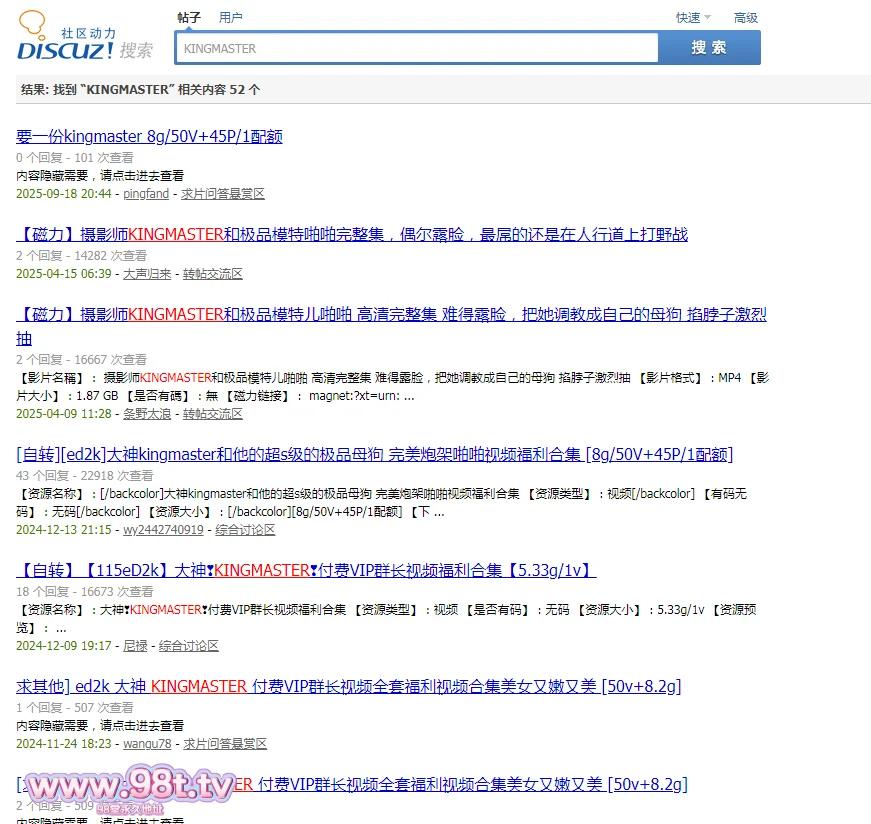Open author wangu78's profile
871x824 pixels.
pyautogui.click(x=147, y=743)
